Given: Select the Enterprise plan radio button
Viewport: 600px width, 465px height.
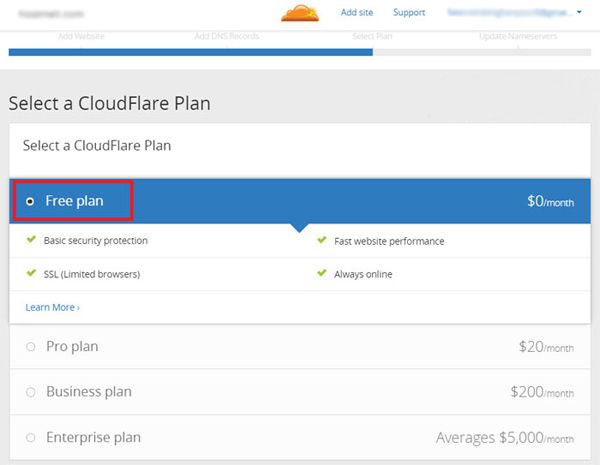Looking at the screenshot, I should pyautogui.click(x=31, y=437).
